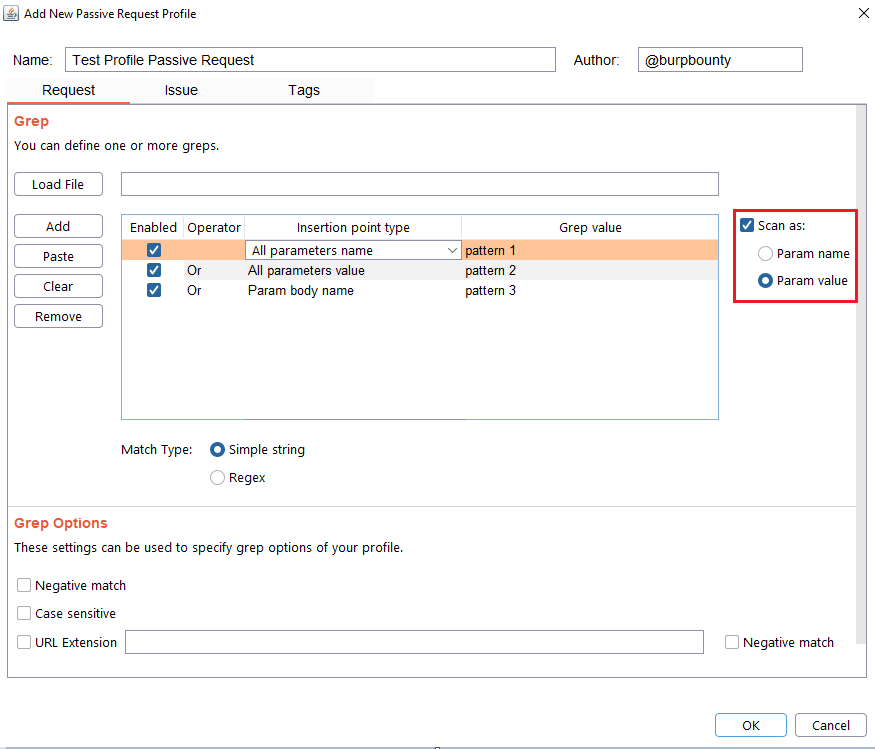Click the Remove button
Image resolution: width=875 pixels, height=749 pixels.
click(x=58, y=317)
